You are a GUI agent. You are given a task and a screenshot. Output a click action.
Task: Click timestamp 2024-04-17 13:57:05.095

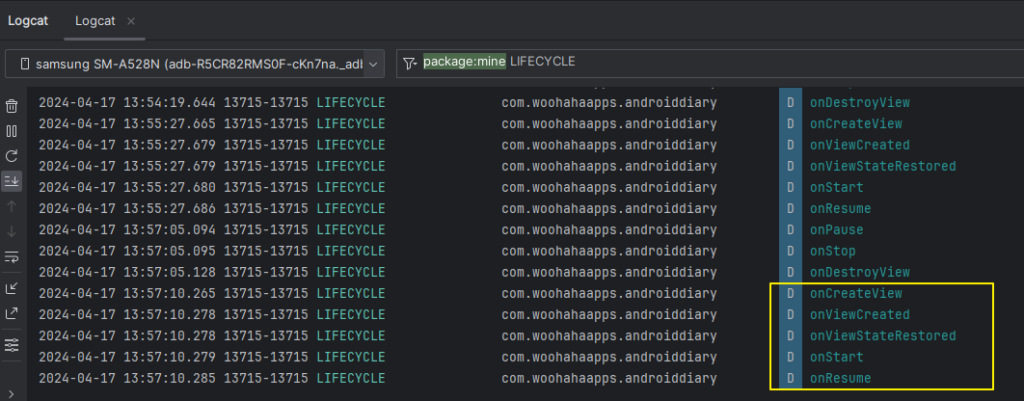tap(127, 251)
